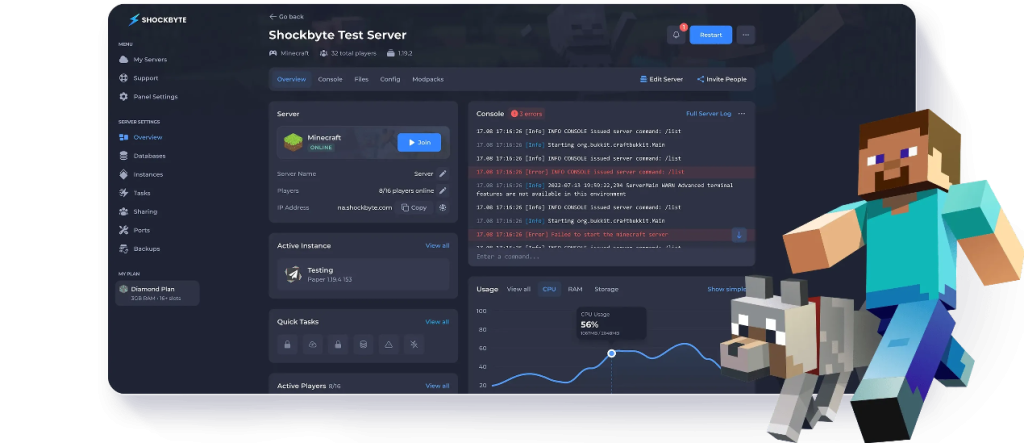Click the 3 errors badge in Console

(526, 114)
